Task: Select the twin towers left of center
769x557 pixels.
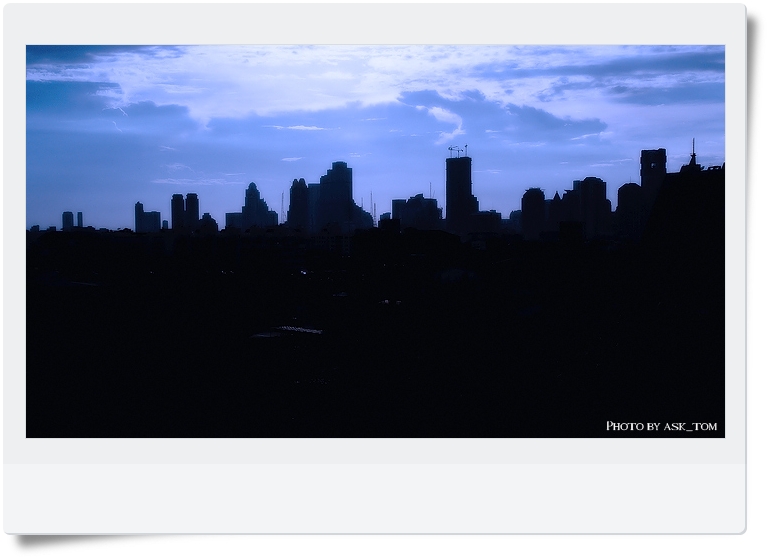Action: (x=184, y=212)
